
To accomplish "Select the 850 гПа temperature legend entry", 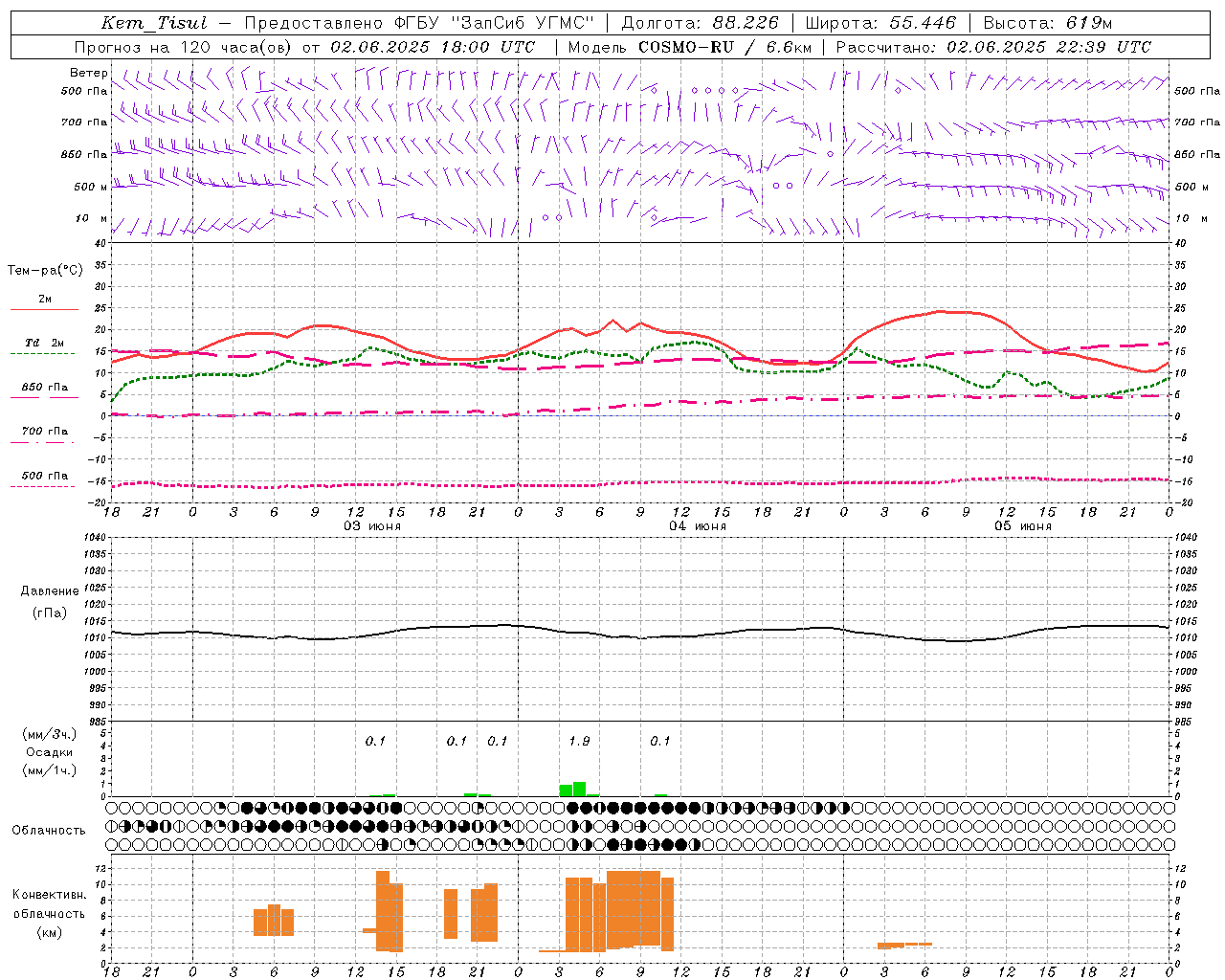I will [45, 388].
